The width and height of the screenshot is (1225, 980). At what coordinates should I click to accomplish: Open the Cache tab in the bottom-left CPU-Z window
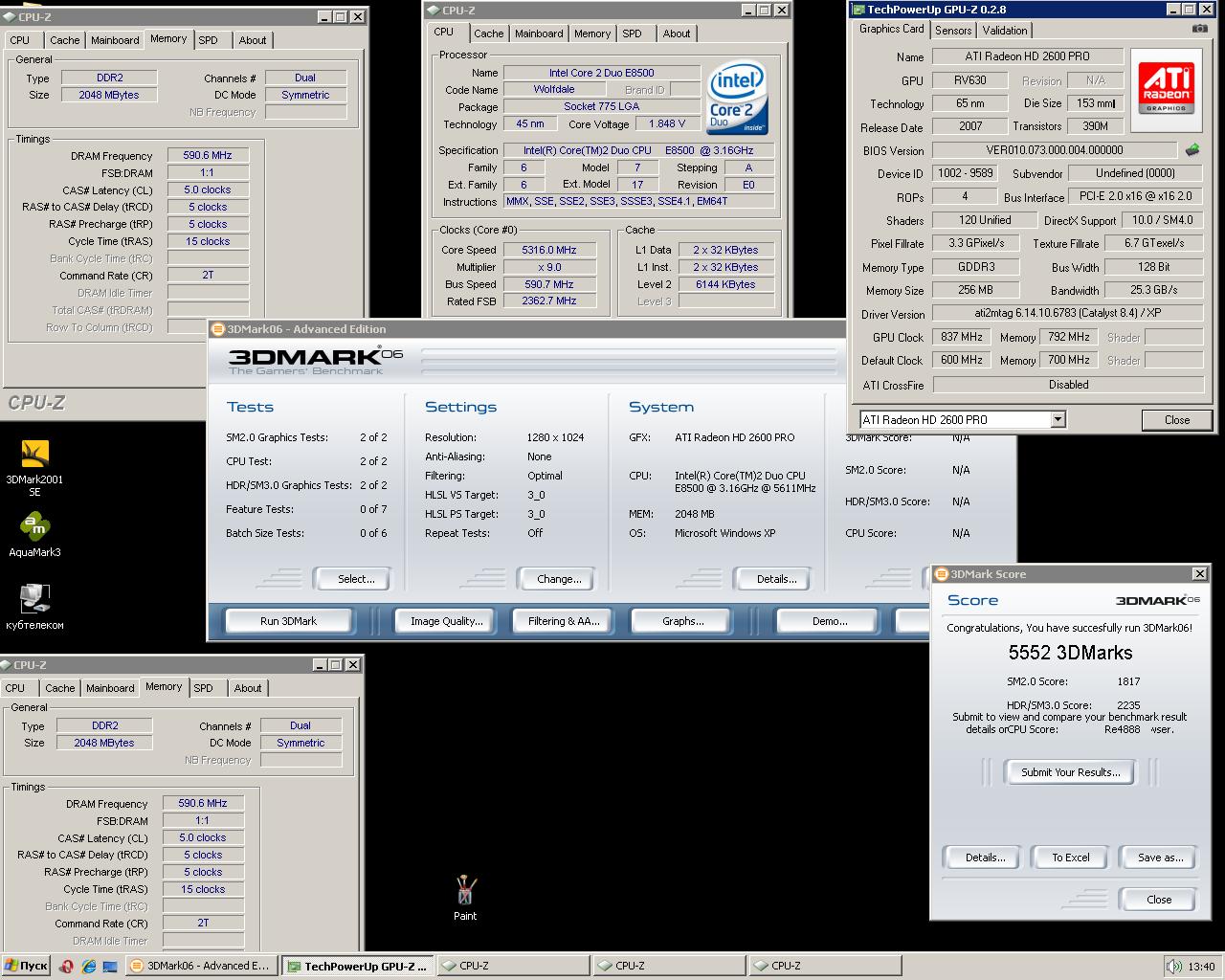(59, 688)
